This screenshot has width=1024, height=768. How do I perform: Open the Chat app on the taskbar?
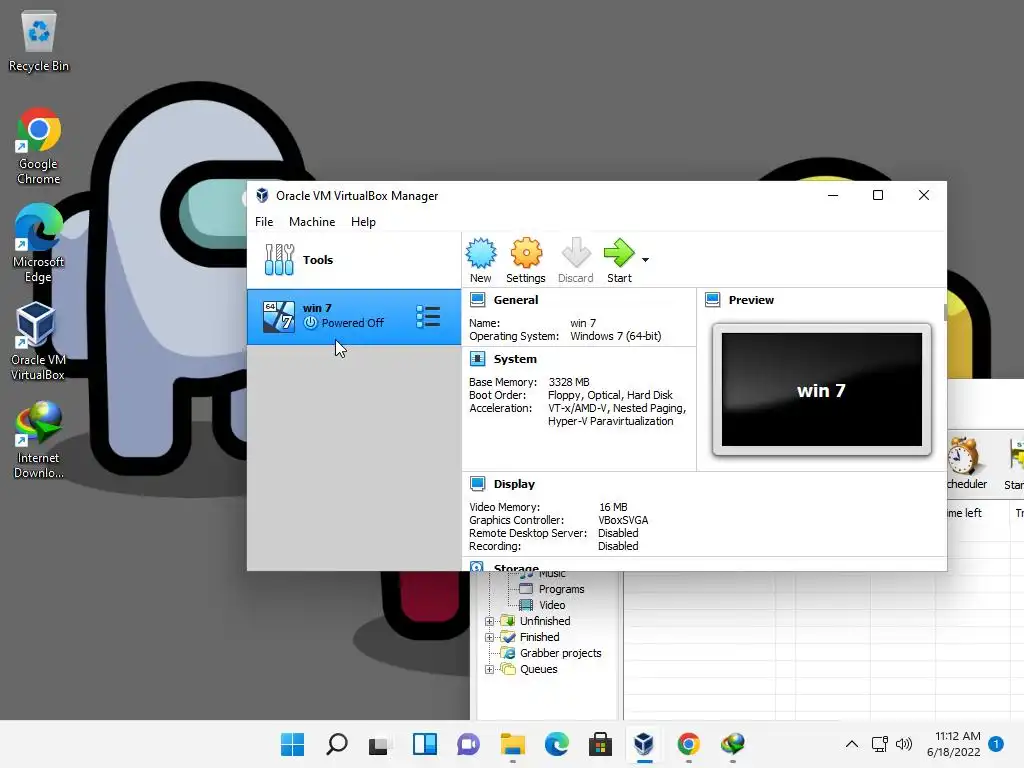(x=468, y=744)
